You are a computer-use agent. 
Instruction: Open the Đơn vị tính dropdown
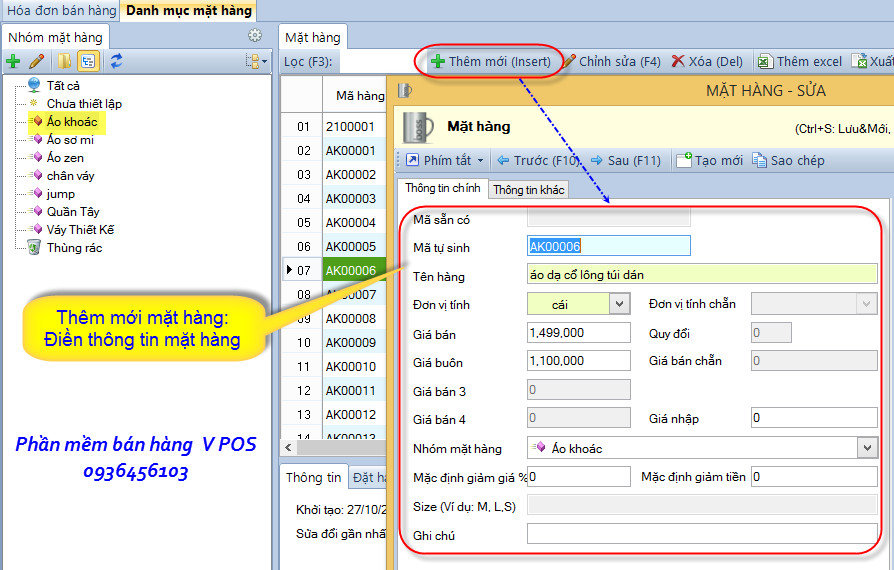click(619, 304)
